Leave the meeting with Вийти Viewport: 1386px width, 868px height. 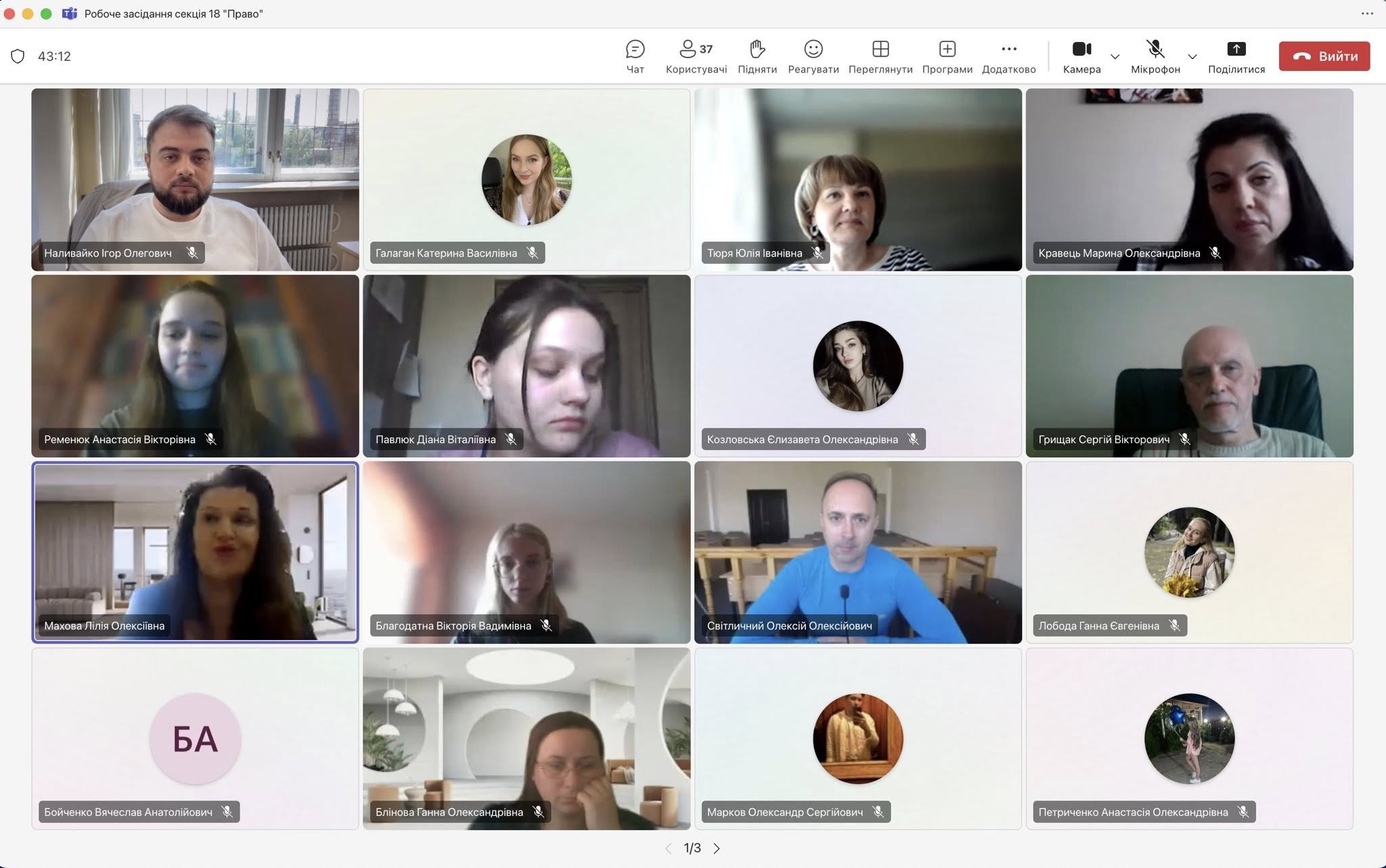click(1324, 56)
